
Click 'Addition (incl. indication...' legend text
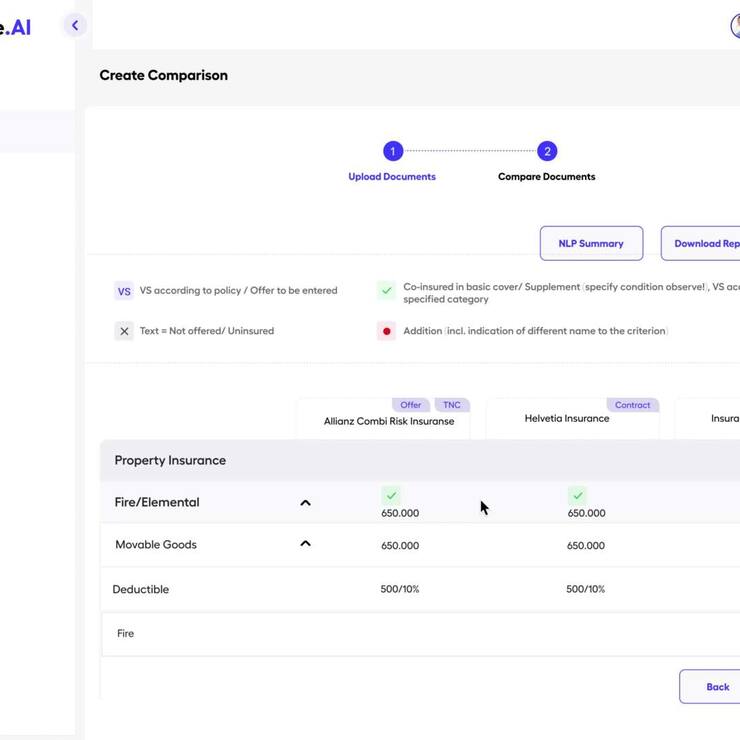coord(536,331)
